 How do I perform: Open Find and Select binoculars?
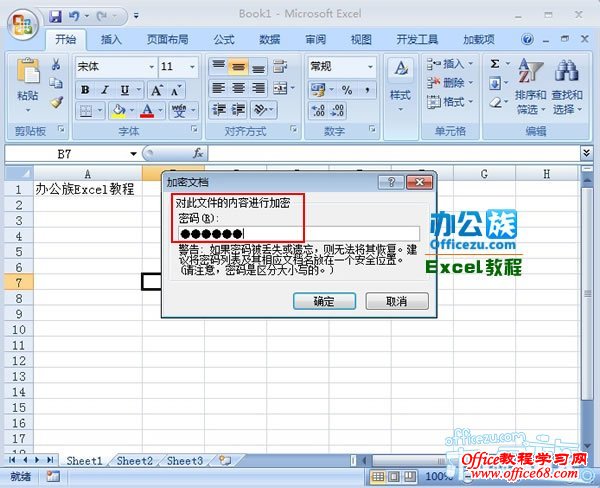[567, 87]
